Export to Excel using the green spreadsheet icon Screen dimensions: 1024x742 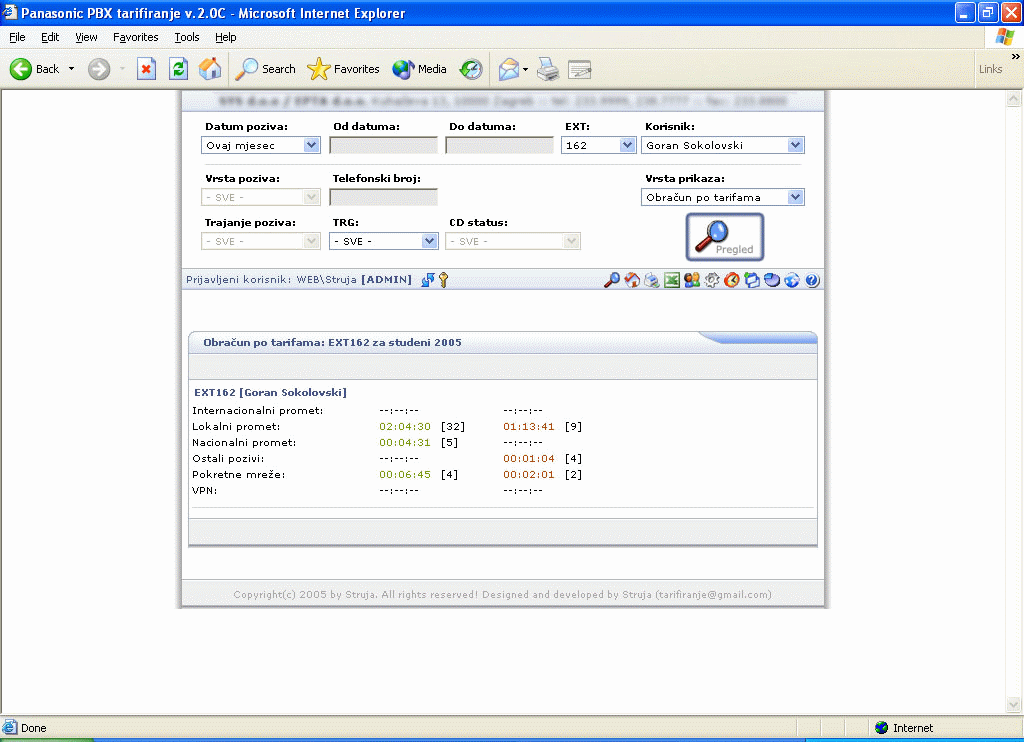(671, 280)
